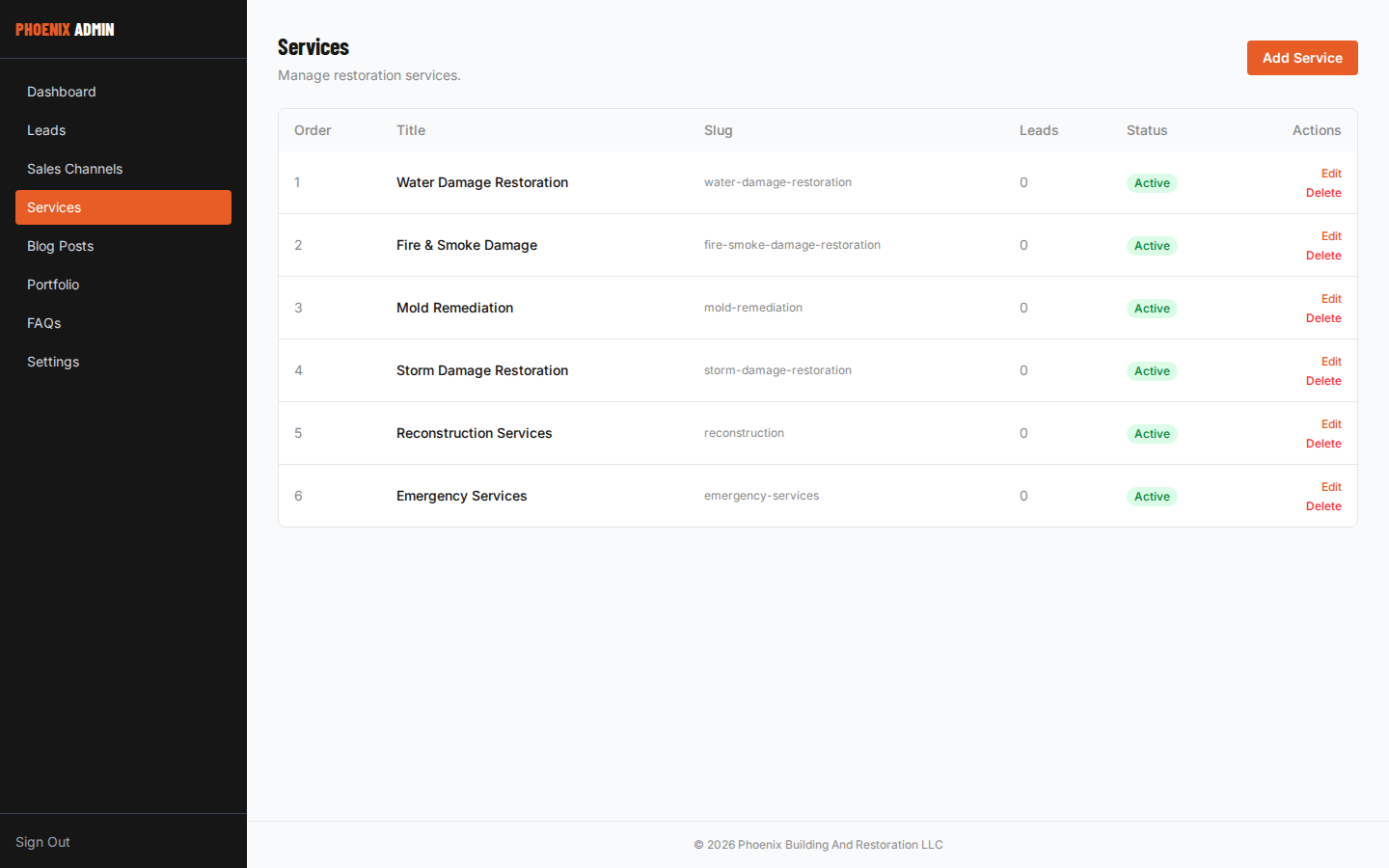The image size is (1389, 868).
Task: Click Emergency Services title
Action: tap(461, 496)
